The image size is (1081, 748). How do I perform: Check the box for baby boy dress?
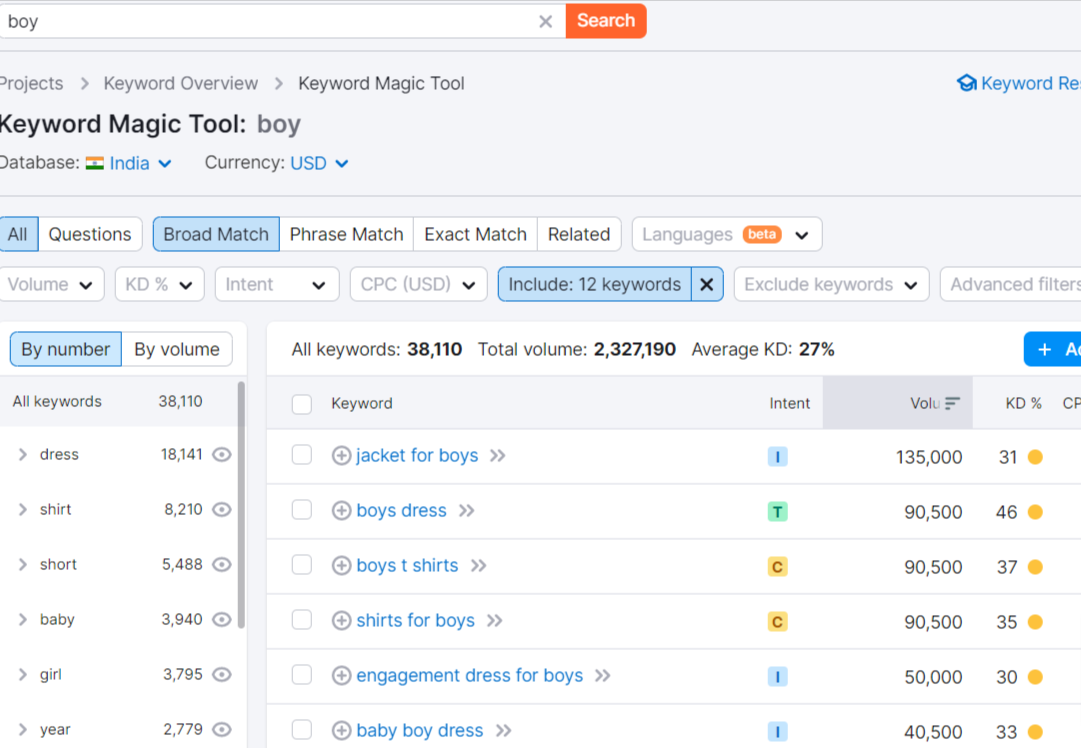coord(301,729)
